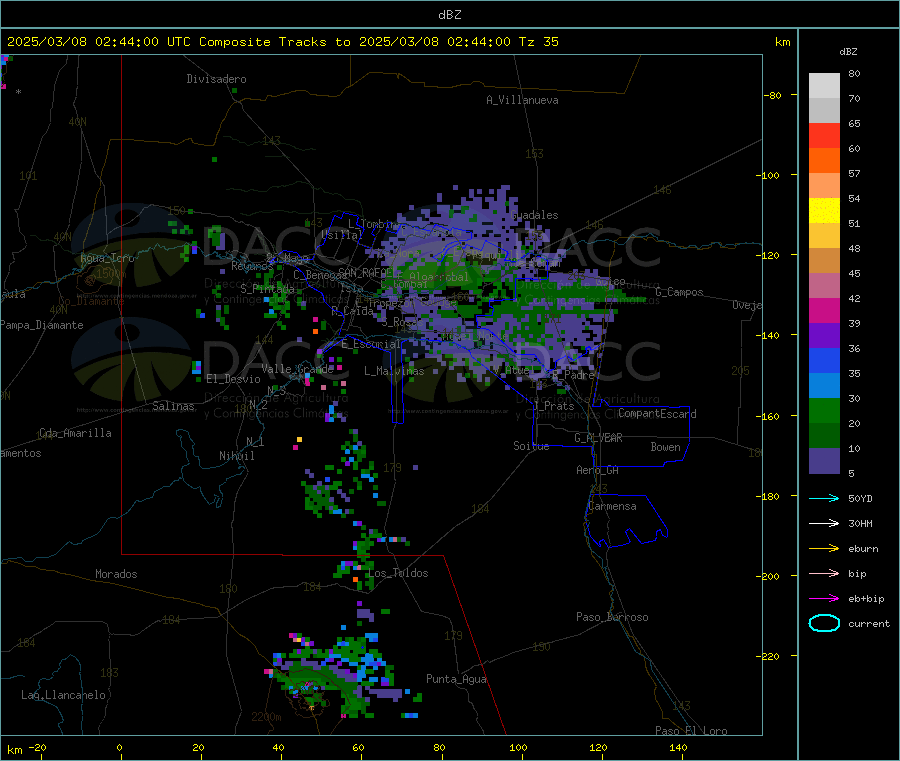Click the 'E_Escorial' map label
This screenshot has width=900, height=761.
371,344
